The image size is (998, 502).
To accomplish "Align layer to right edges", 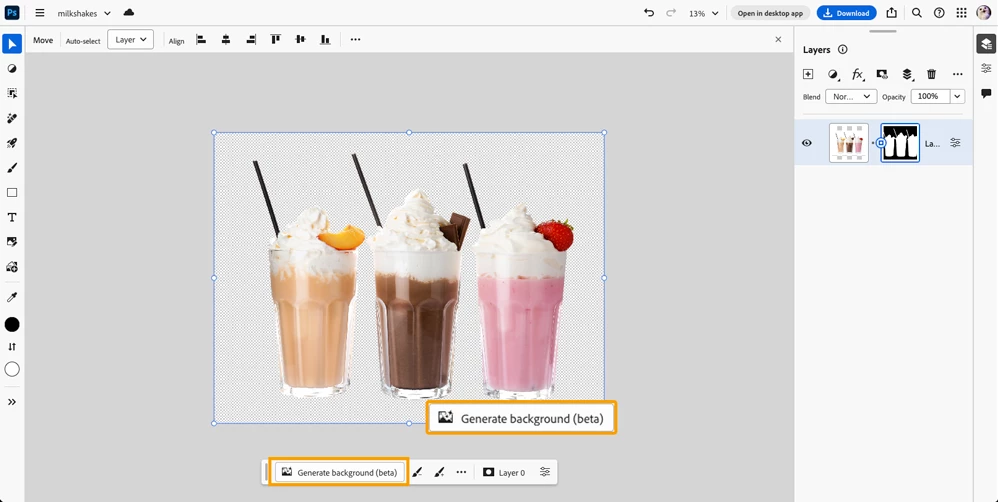I will tap(251, 39).
